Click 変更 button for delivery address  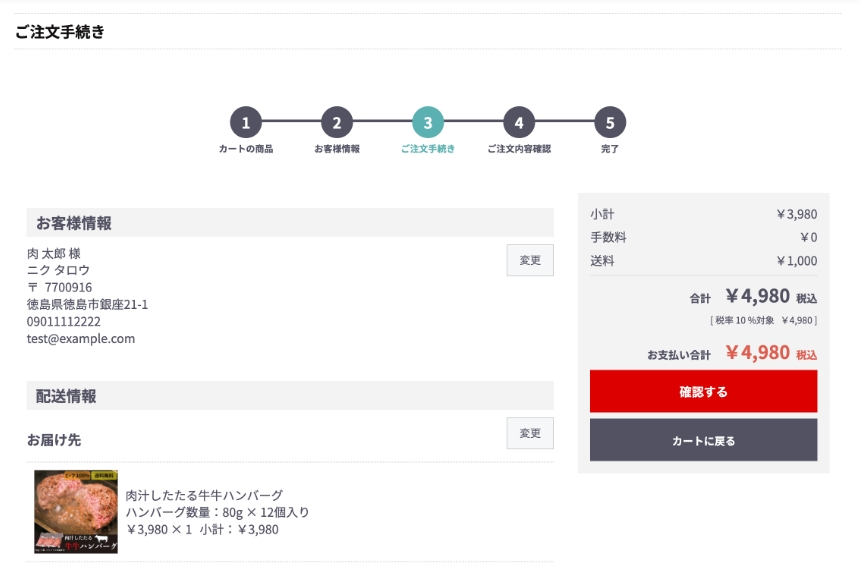point(530,433)
